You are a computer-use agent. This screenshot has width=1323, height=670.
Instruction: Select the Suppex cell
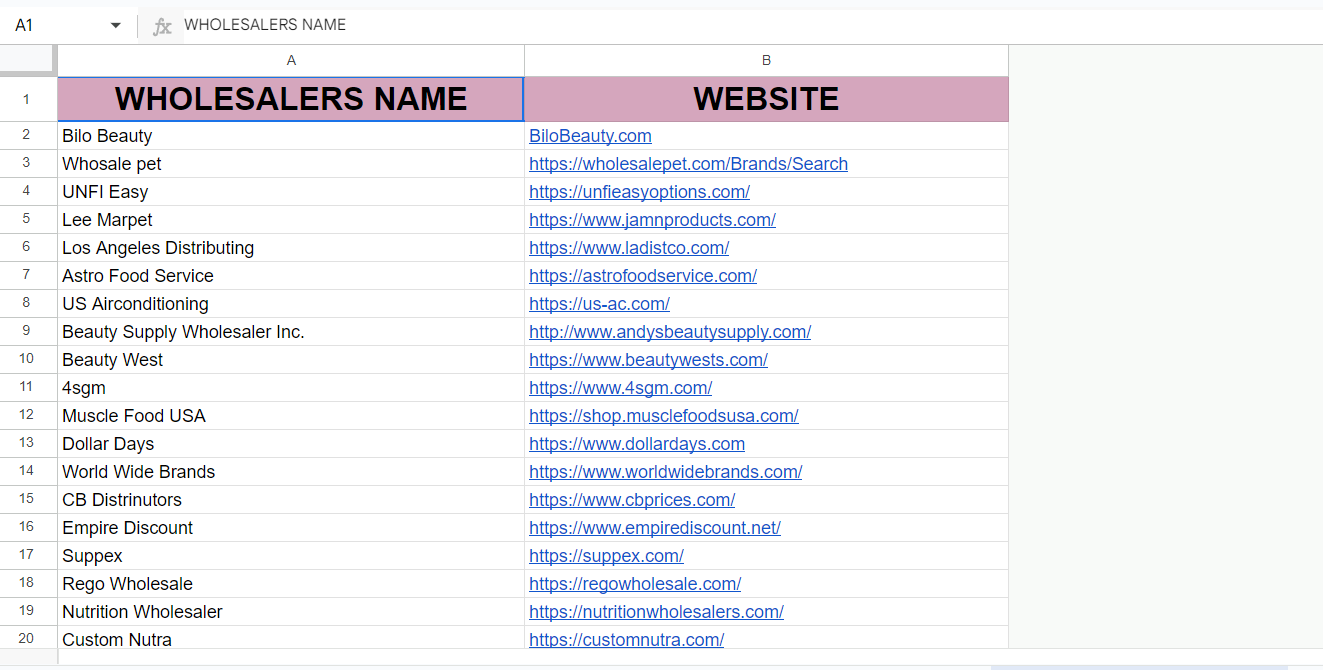pyautogui.click(x=291, y=556)
